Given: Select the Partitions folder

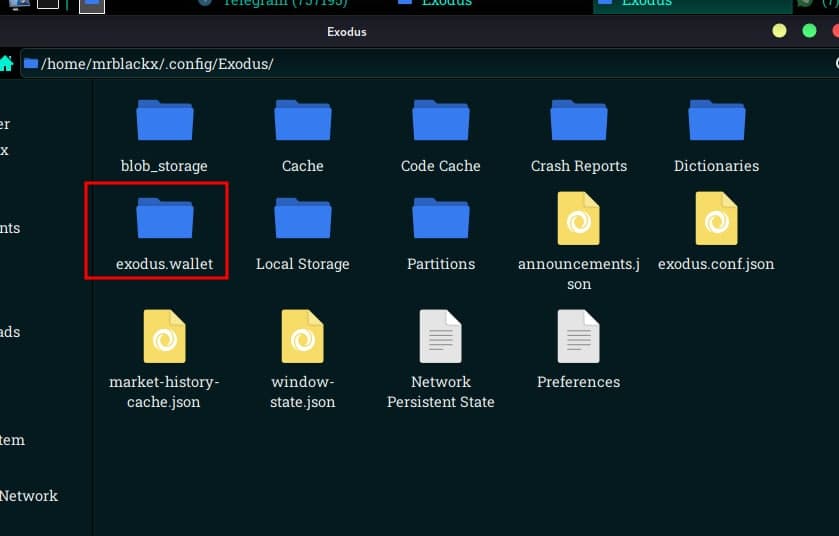Looking at the screenshot, I should [x=440, y=219].
